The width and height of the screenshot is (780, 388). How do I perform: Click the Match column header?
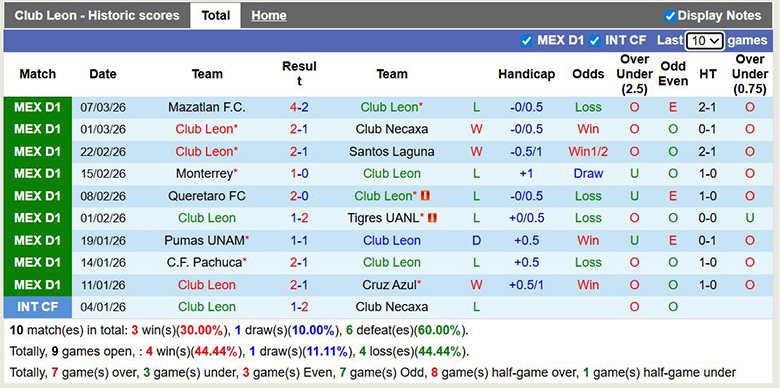[37, 74]
